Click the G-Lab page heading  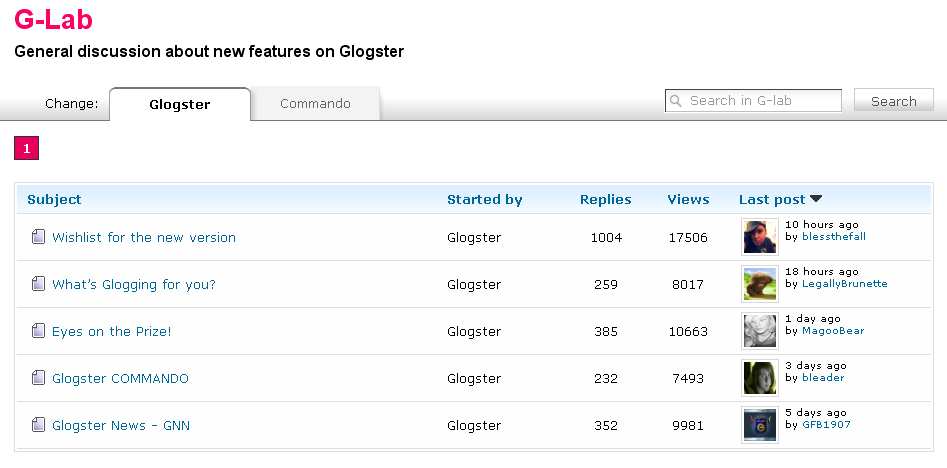(53, 19)
